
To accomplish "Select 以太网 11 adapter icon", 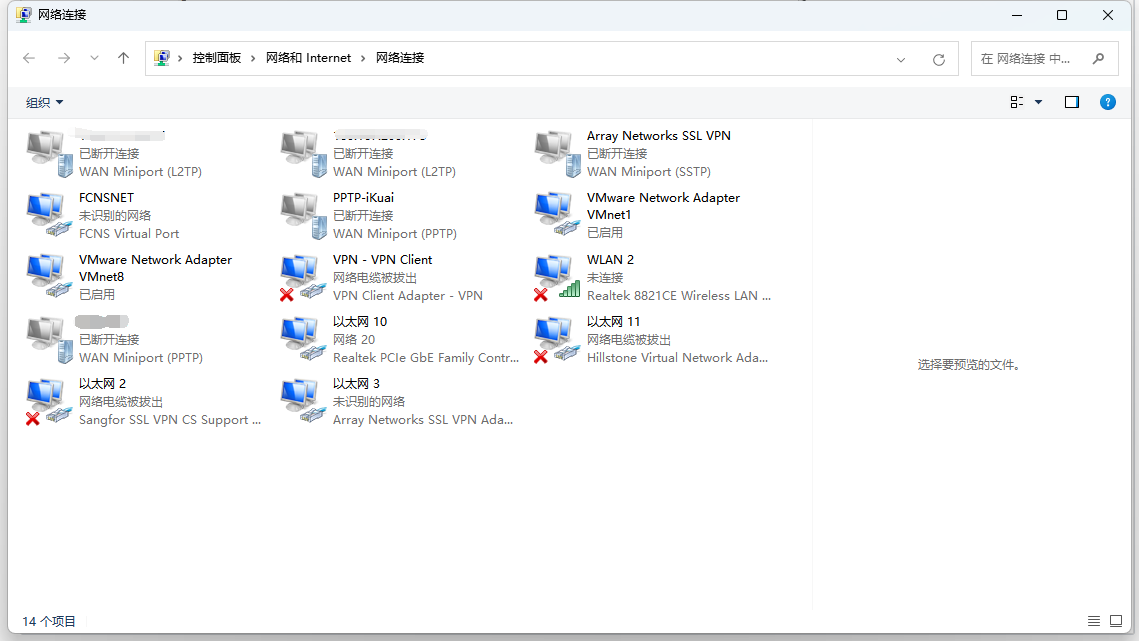I will point(557,339).
